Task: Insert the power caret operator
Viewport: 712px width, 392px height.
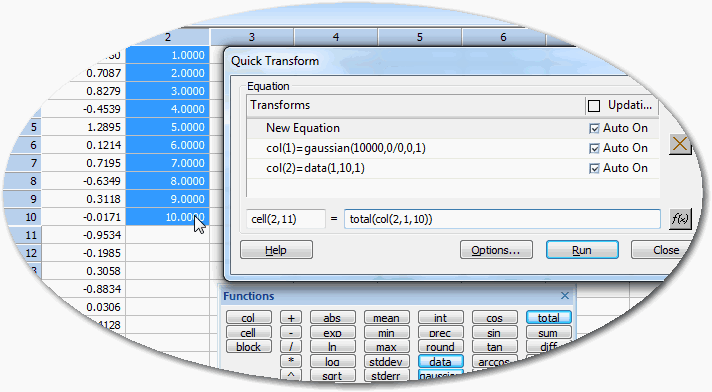Action: pos(291,375)
